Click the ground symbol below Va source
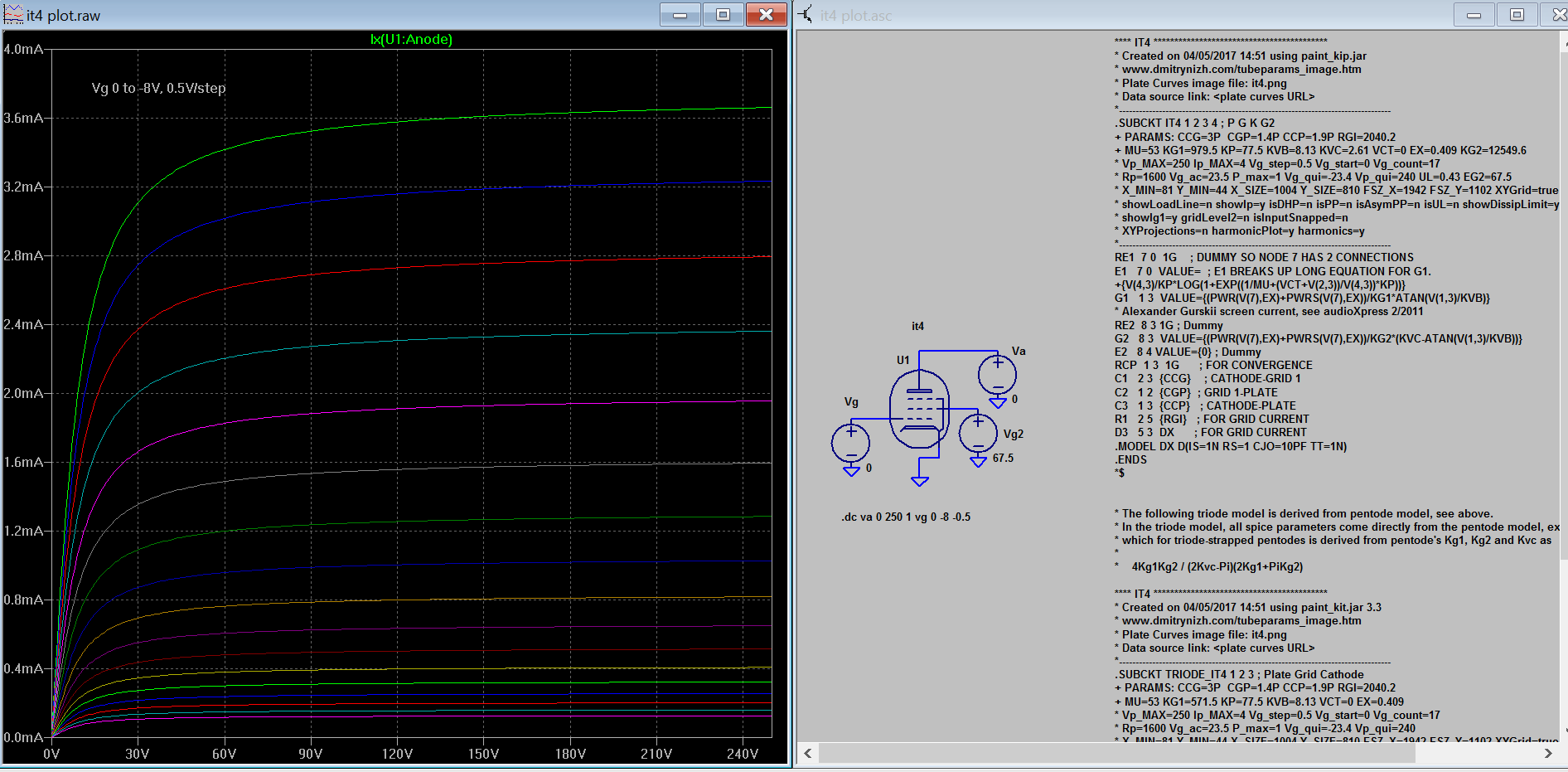1568x772 pixels. pyautogui.click(x=998, y=403)
